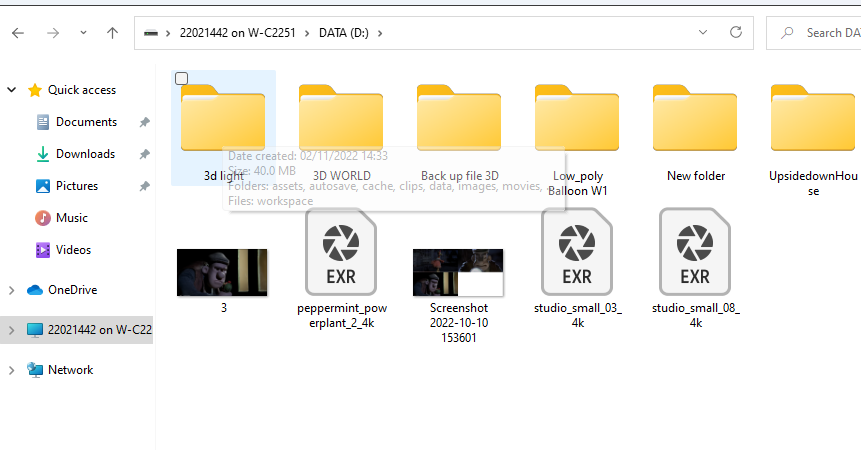This screenshot has height=450, width=861.
Task: Click the studio_small_08_4k file name
Action: point(696,316)
